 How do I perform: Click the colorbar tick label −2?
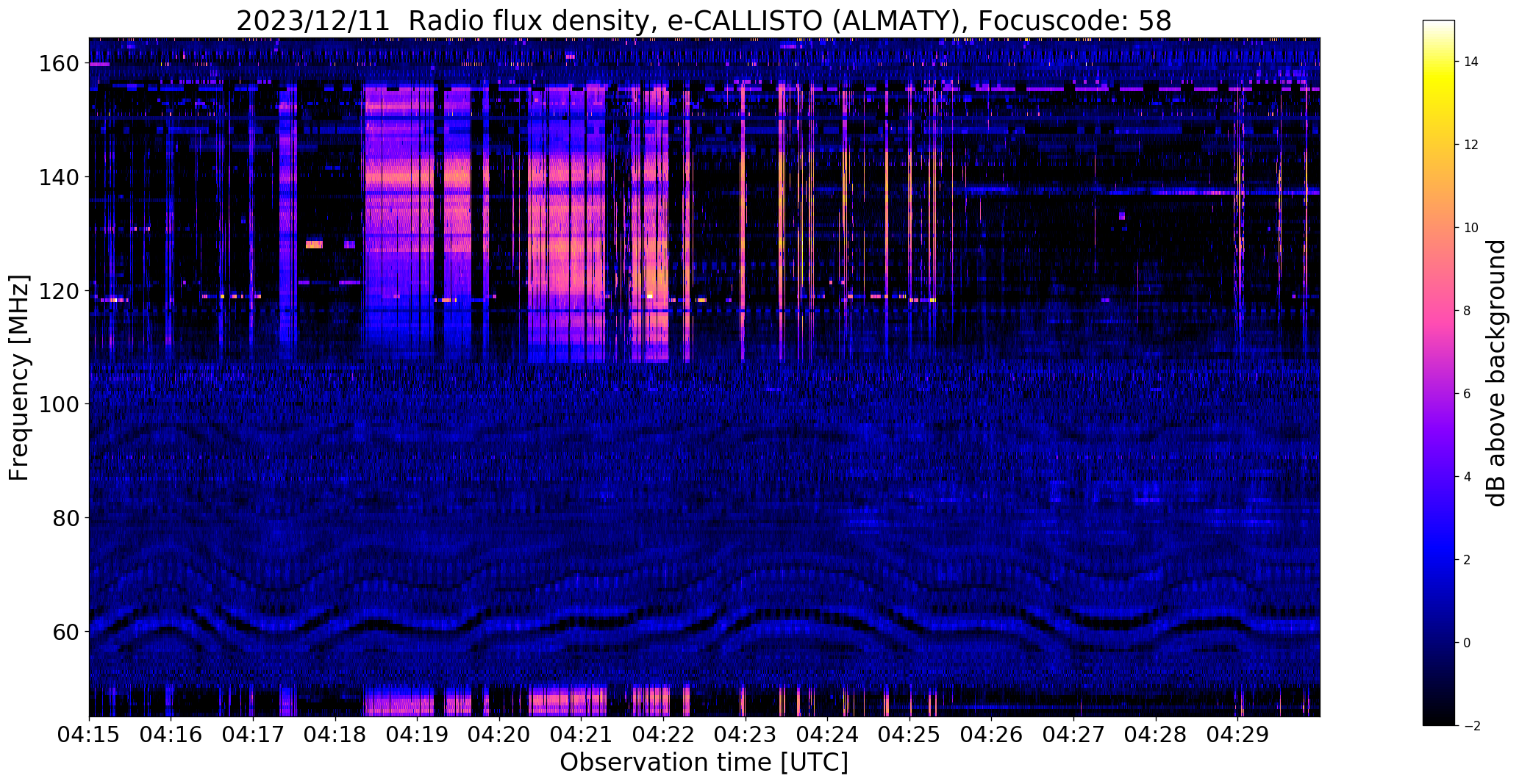pos(1473,727)
